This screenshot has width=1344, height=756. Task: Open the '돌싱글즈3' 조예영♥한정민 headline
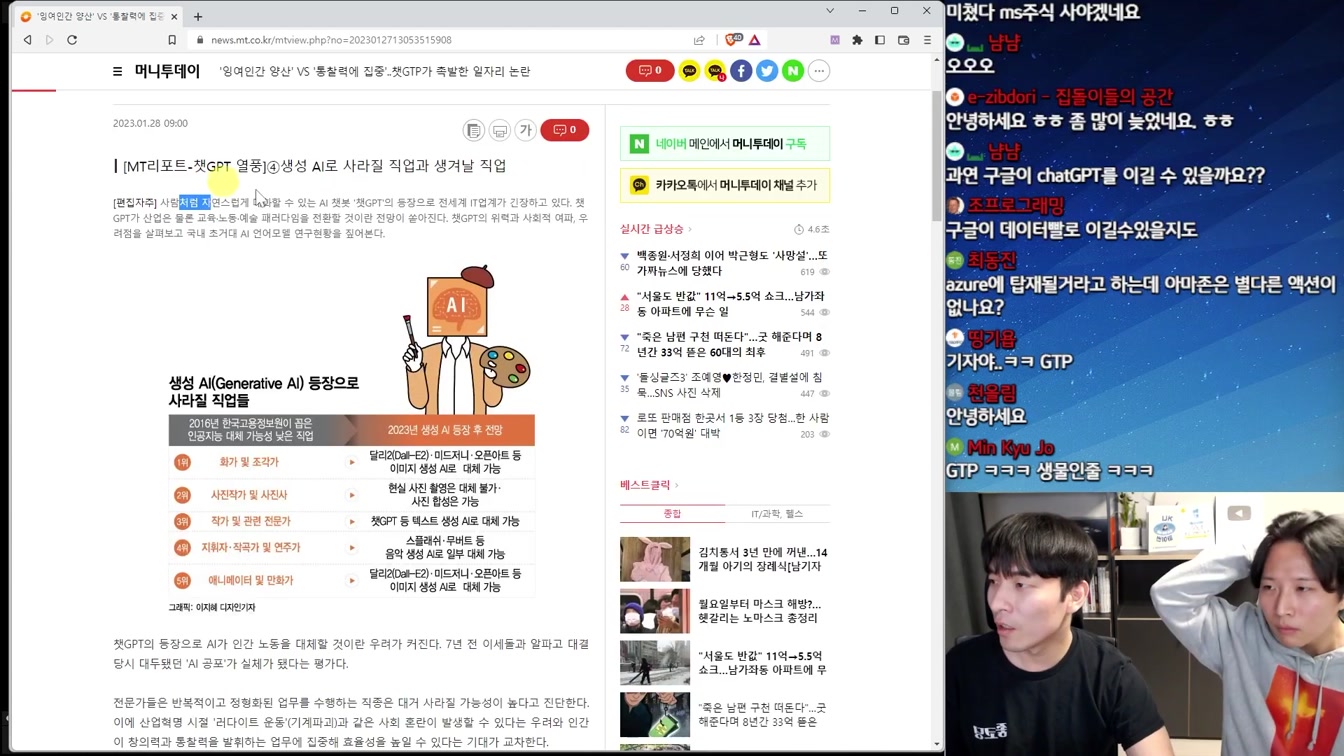coord(729,385)
